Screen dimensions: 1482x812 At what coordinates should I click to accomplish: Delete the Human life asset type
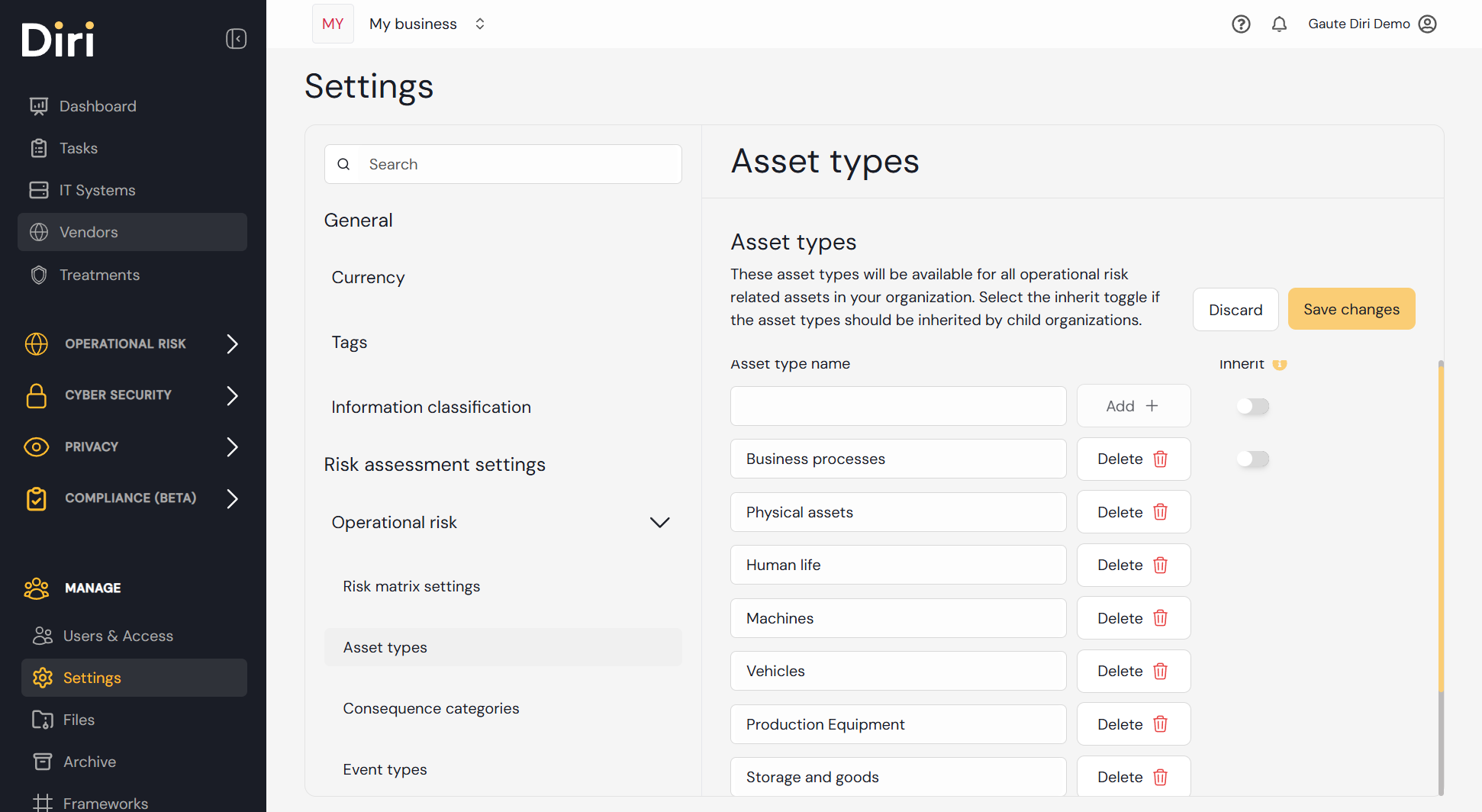coord(1133,565)
